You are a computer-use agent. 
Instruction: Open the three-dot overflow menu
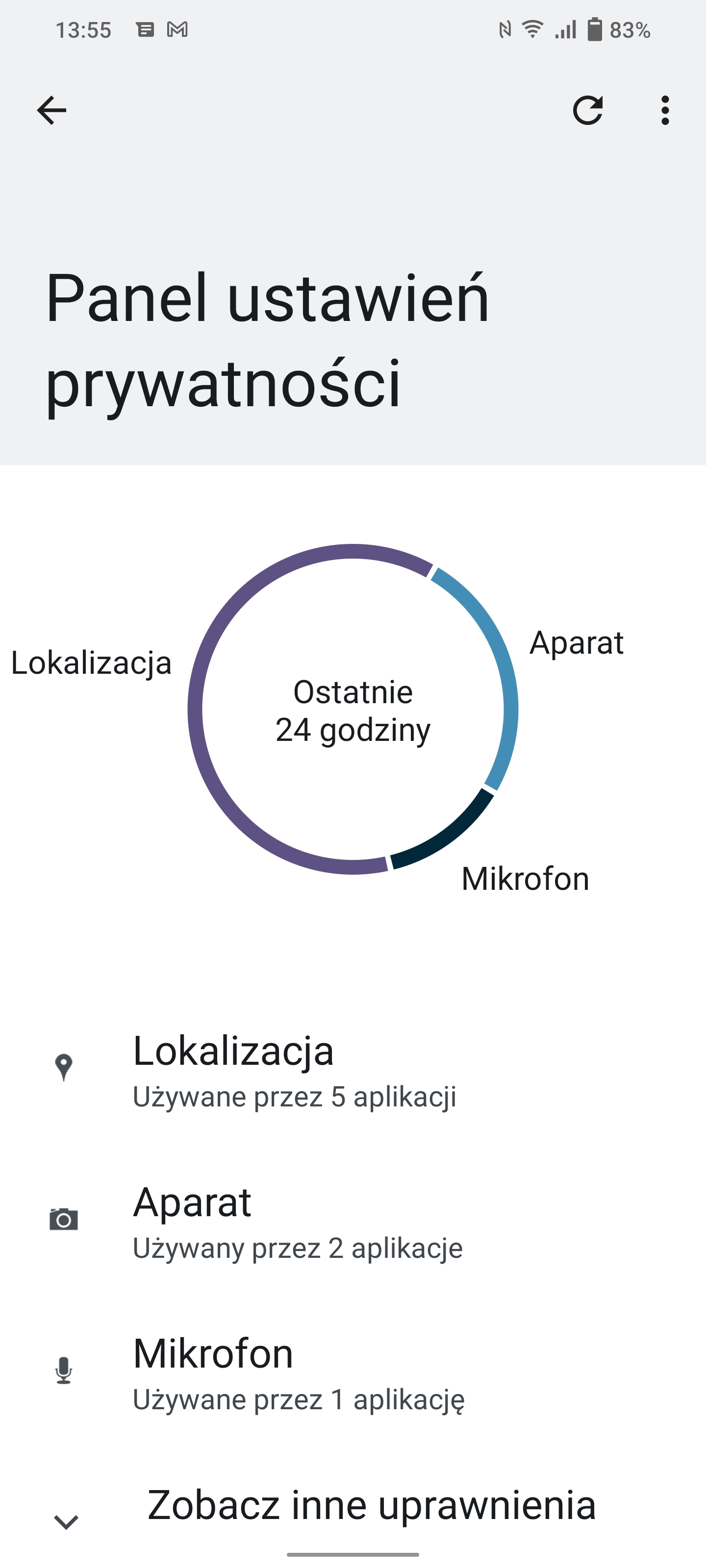665,110
